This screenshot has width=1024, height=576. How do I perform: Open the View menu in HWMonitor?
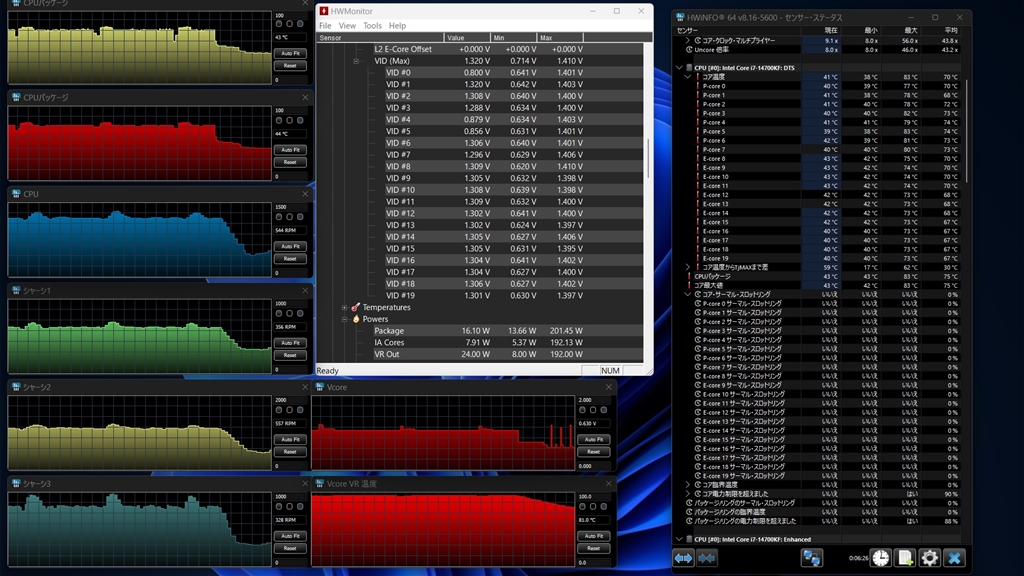347,25
